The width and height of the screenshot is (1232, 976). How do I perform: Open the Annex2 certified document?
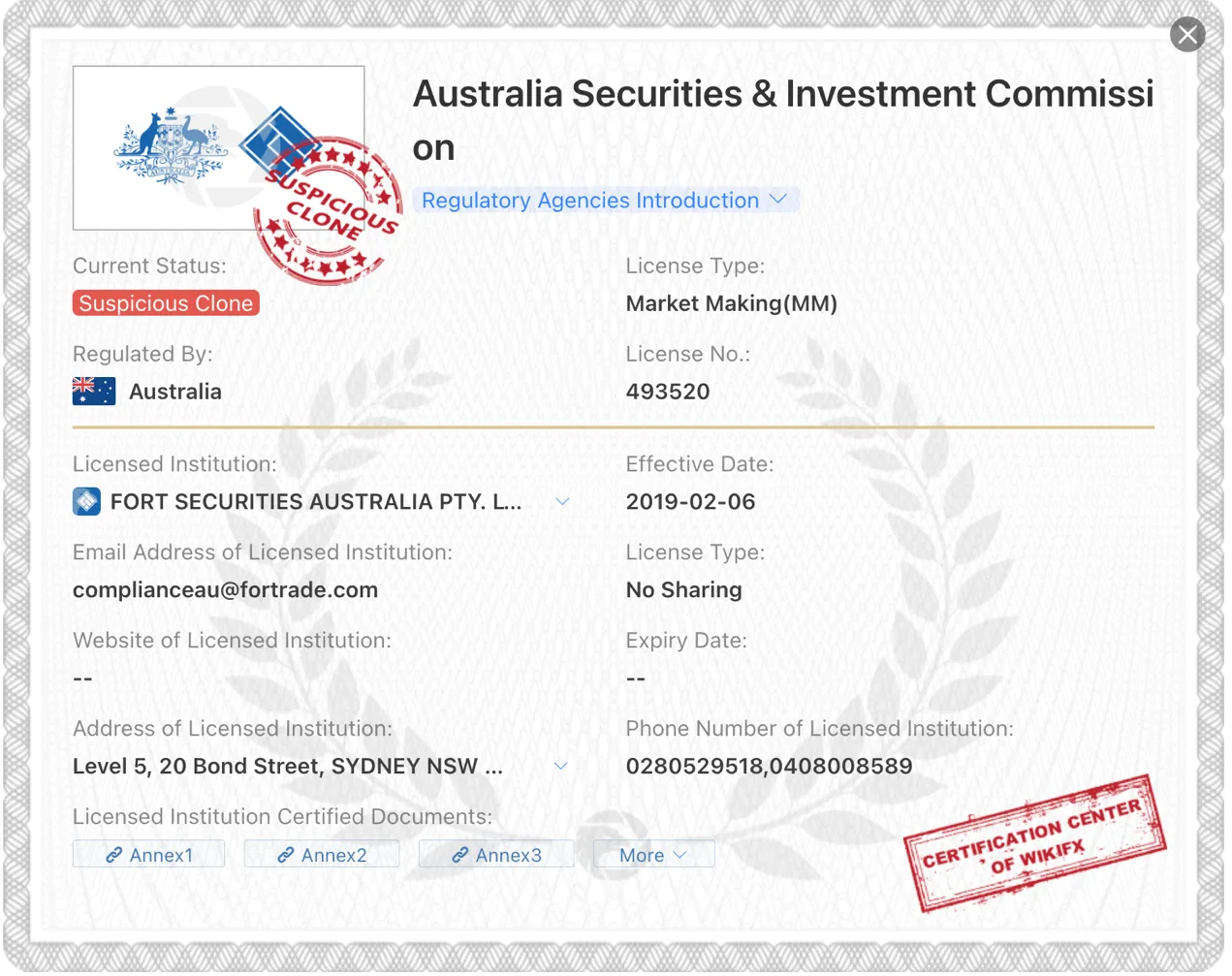(322, 856)
